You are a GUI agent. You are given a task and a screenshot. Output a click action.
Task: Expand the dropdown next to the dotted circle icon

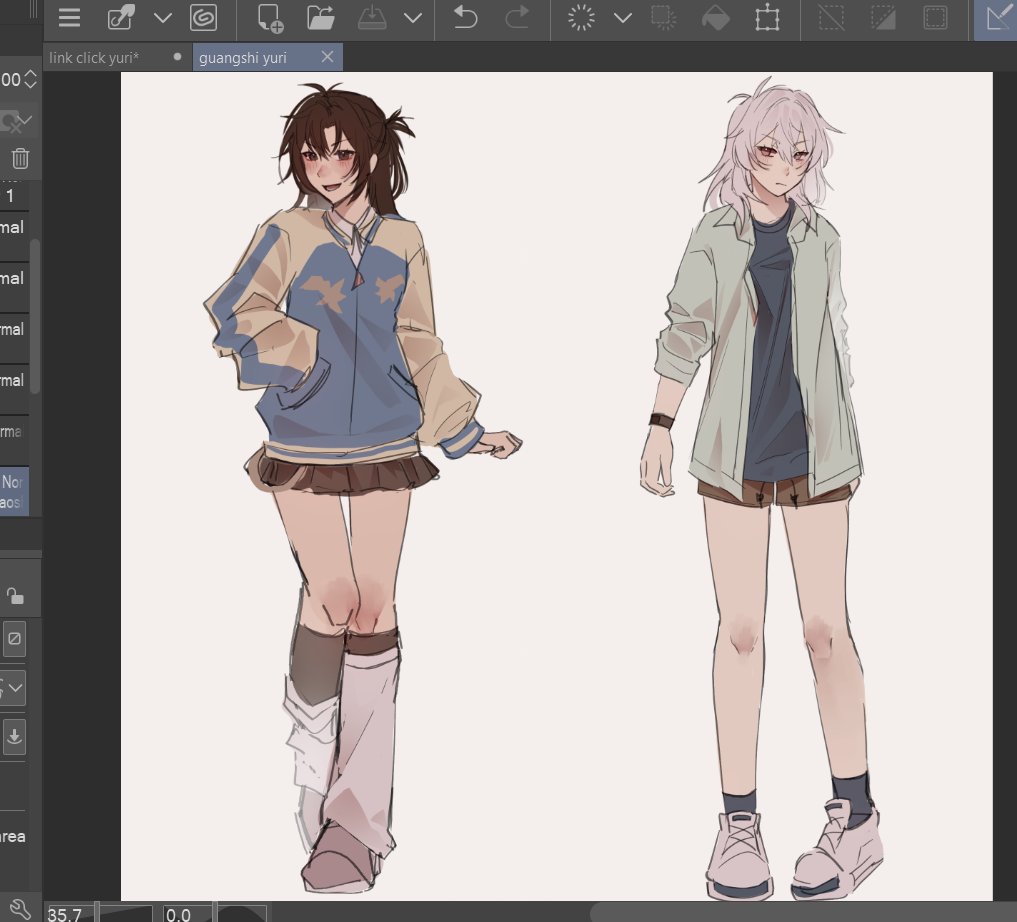623,18
